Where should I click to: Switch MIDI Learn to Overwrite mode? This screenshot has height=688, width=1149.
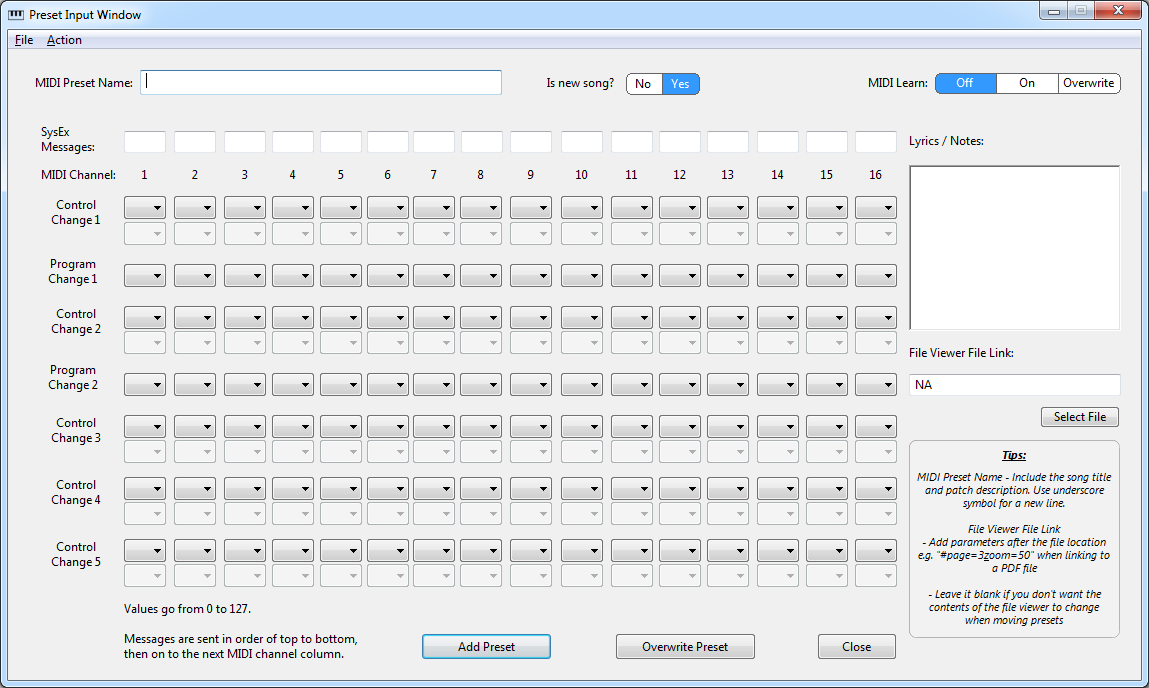[x=1088, y=83]
